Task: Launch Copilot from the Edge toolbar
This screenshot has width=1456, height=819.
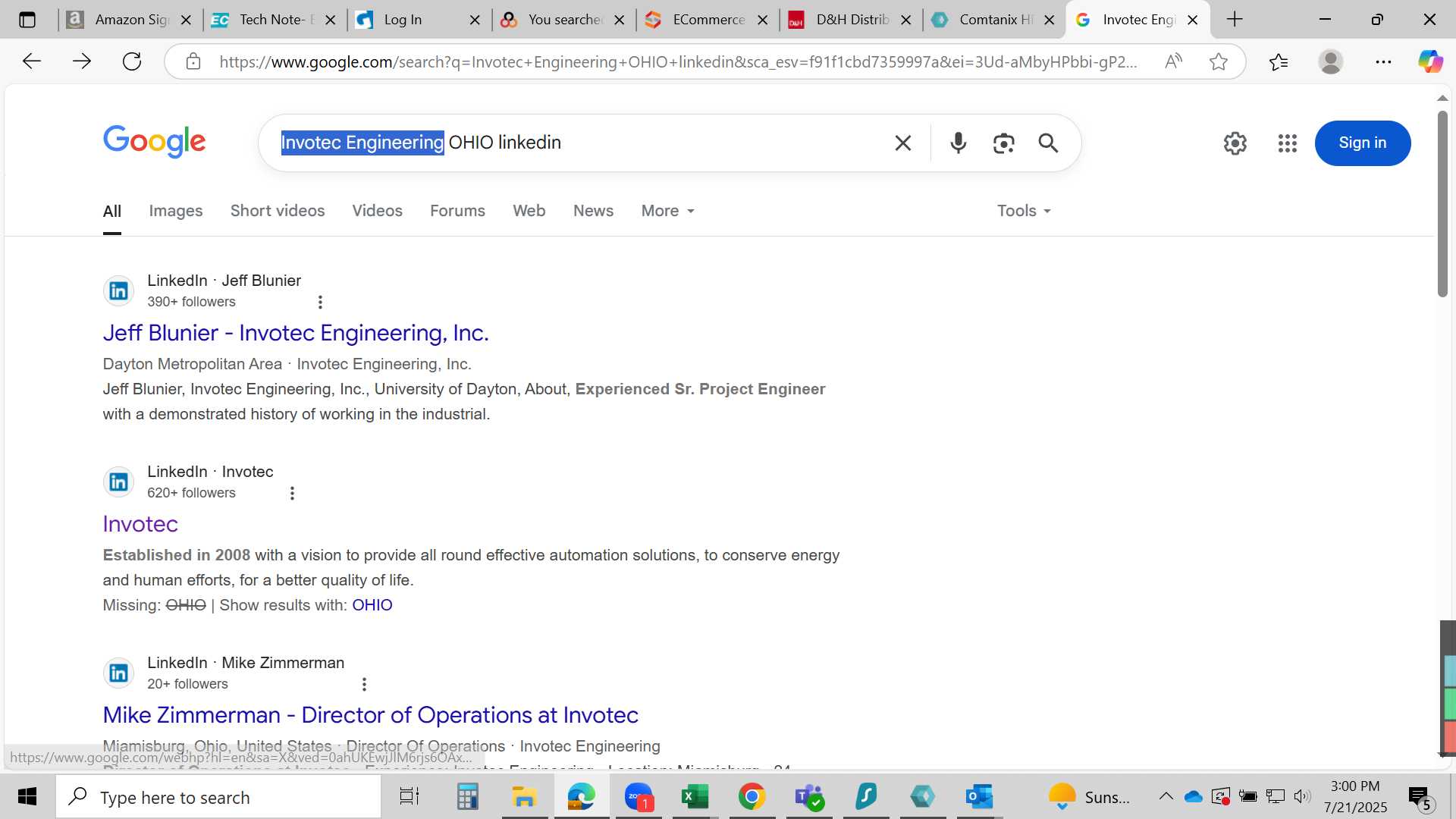Action: (x=1430, y=61)
